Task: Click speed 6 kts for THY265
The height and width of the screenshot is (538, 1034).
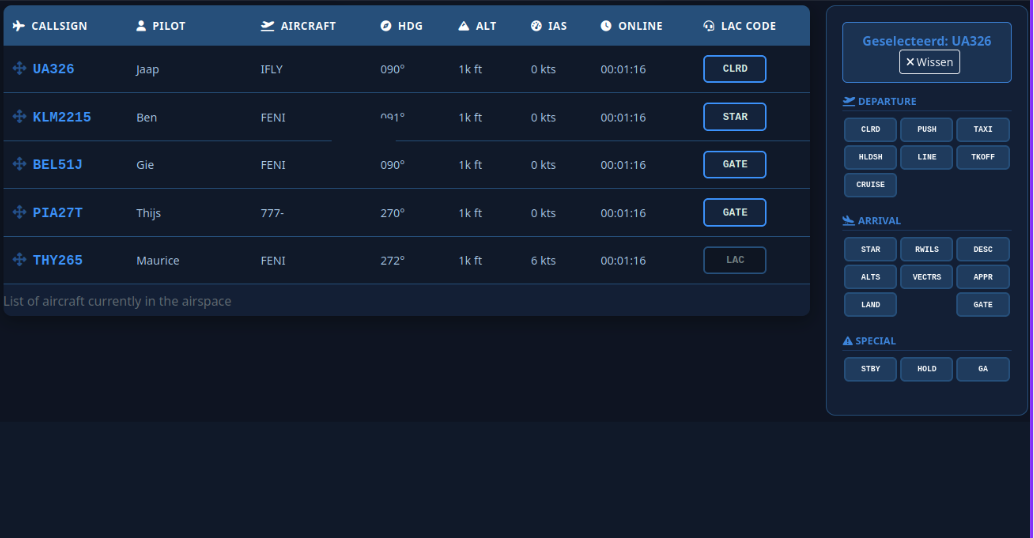Action: [x=543, y=260]
